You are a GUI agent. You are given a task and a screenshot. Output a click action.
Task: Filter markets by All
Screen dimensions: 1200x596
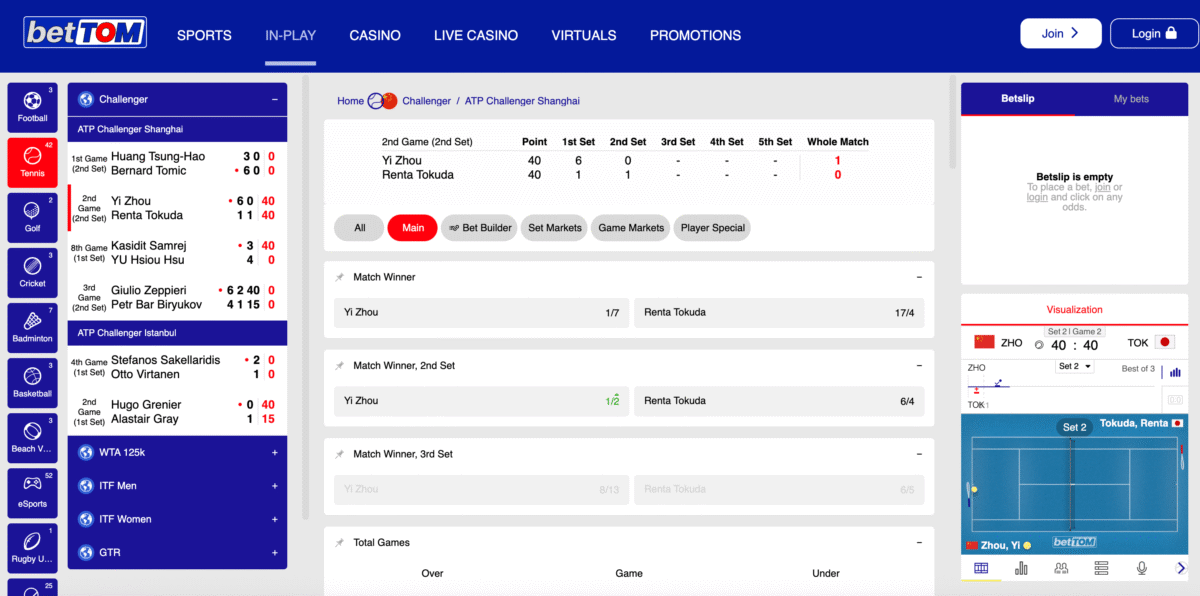tap(360, 228)
